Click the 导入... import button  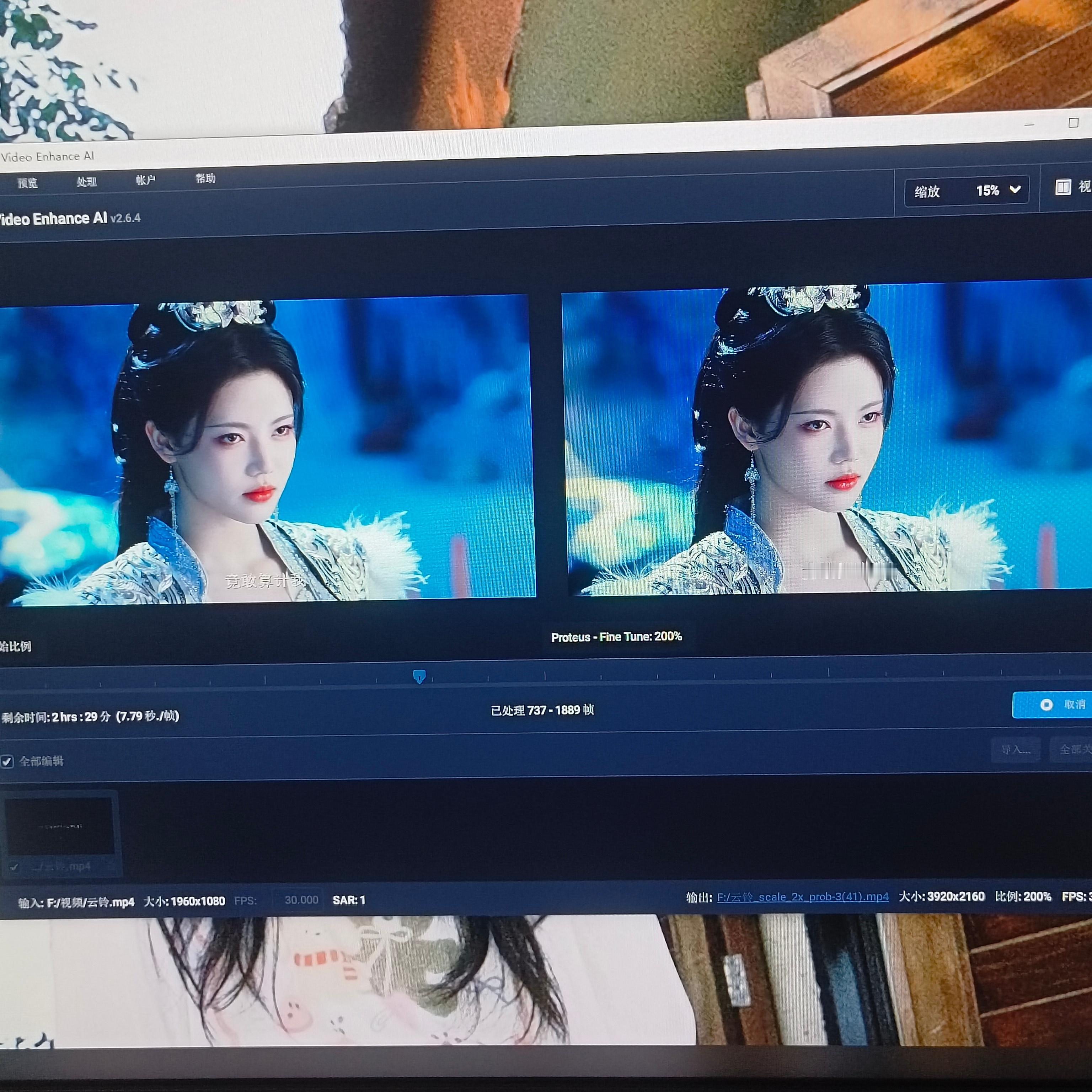(1016, 749)
